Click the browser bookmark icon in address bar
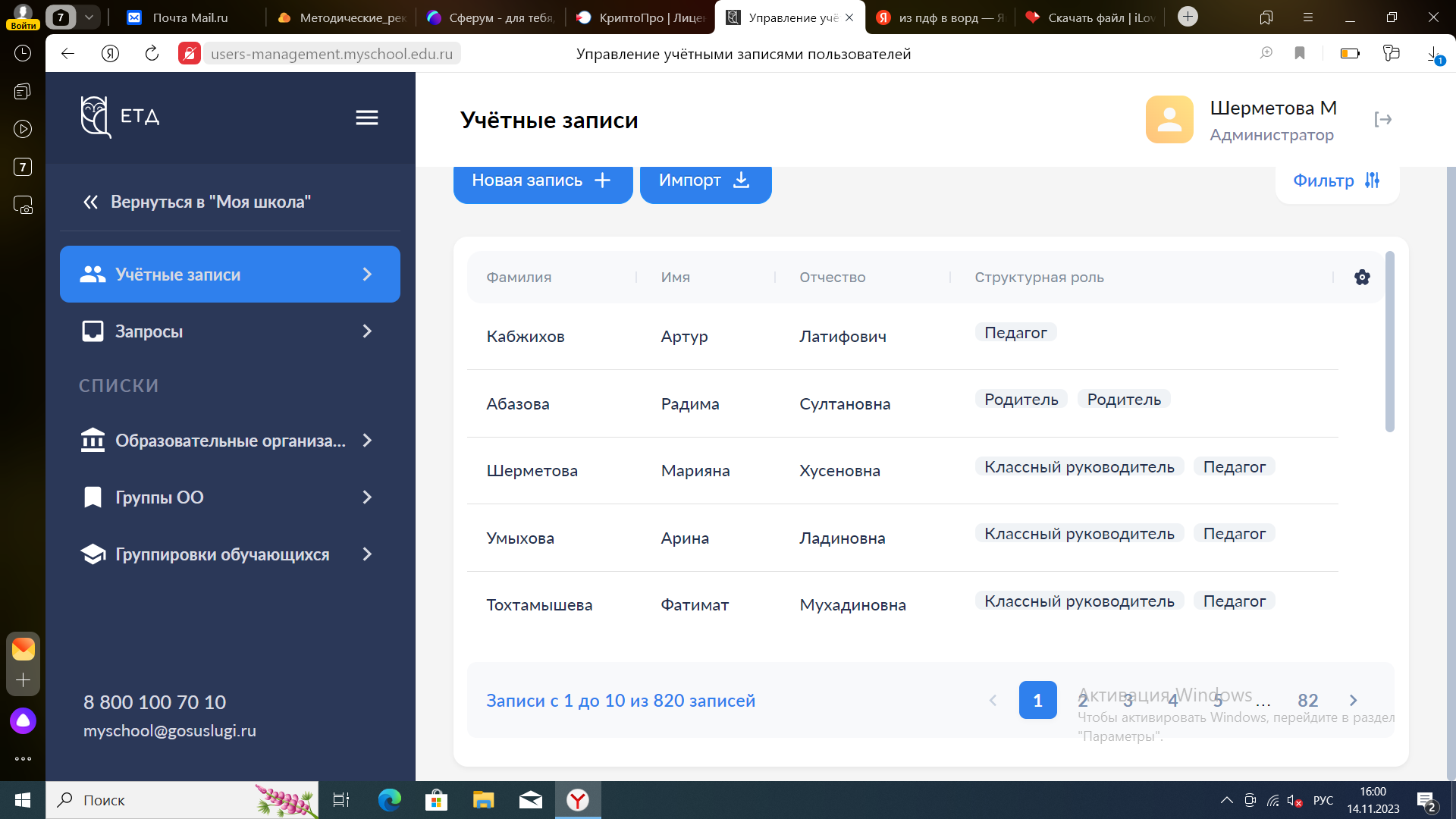This screenshot has height=819, width=1456. [x=1300, y=54]
